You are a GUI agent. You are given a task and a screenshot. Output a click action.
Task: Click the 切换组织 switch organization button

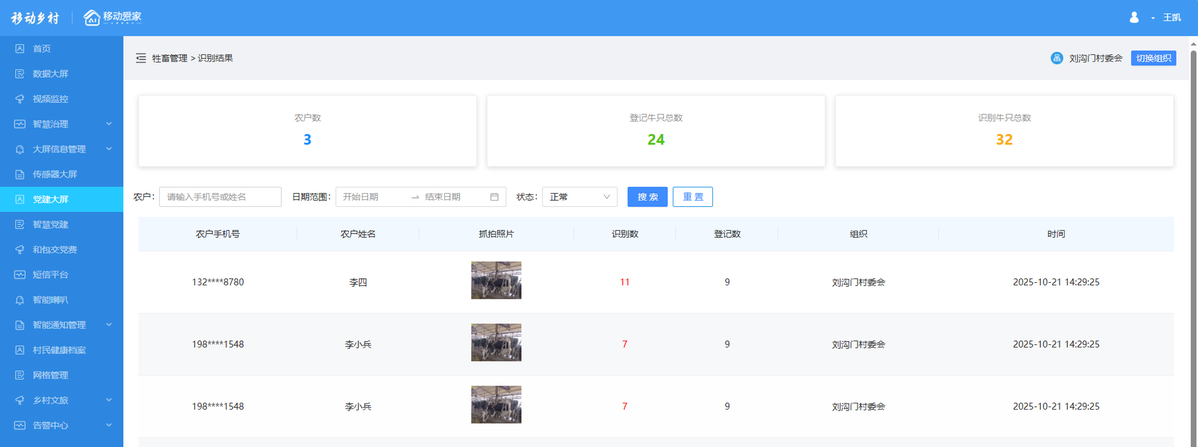coord(1153,58)
